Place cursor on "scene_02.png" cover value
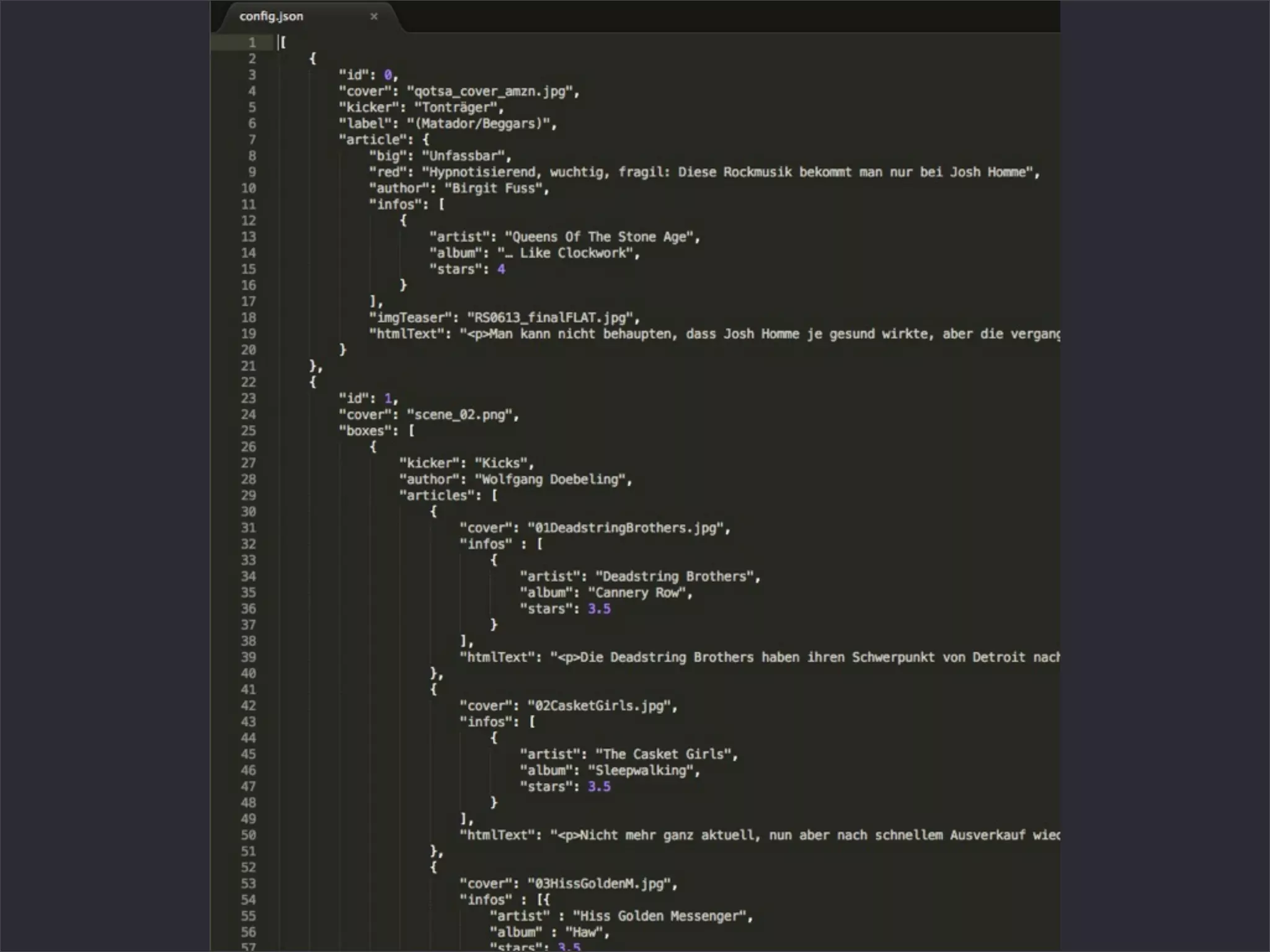 459,415
